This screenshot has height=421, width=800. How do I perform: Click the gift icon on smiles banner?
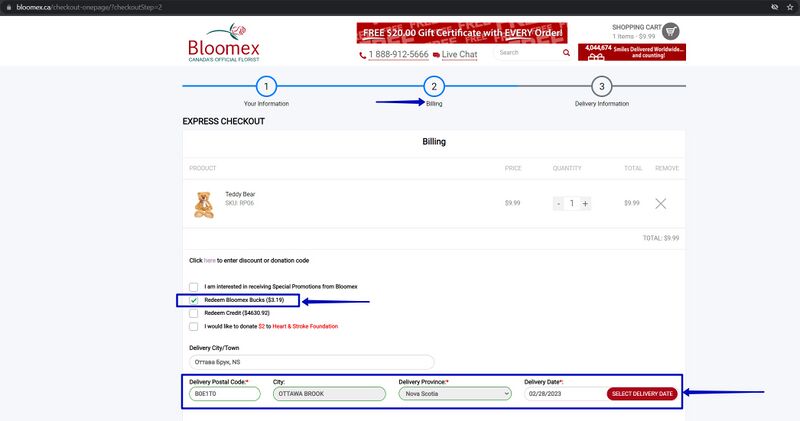595,57
